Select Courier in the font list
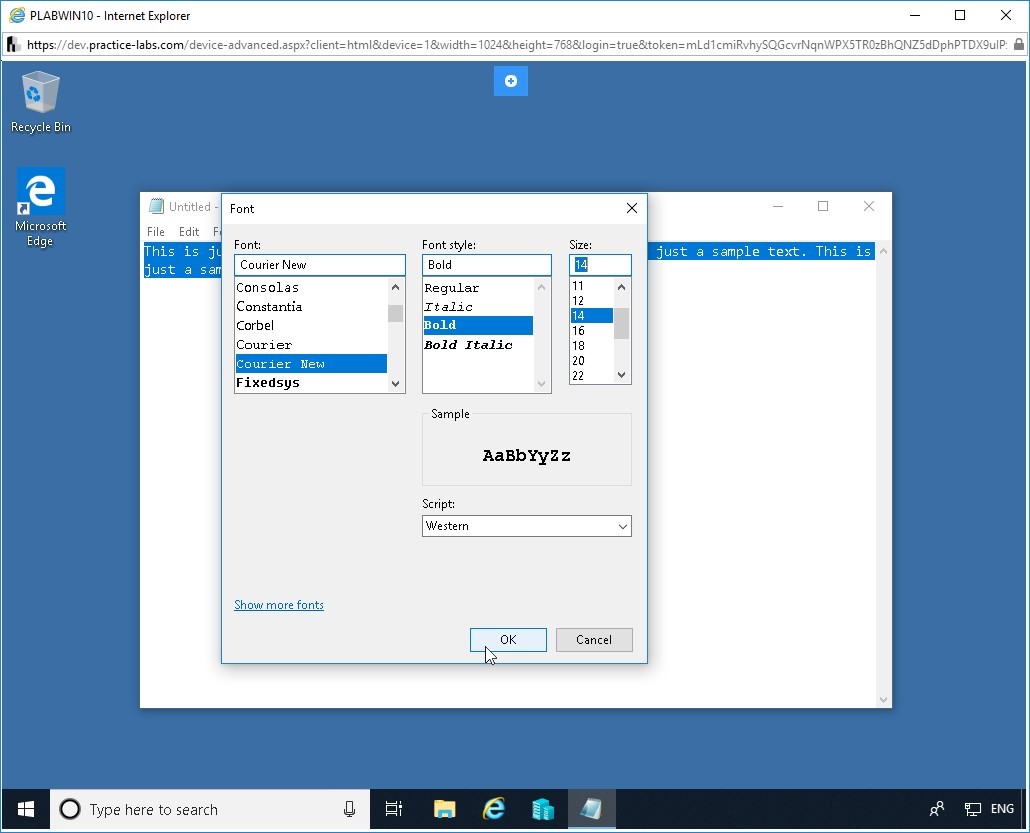This screenshot has width=1030, height=833. [311, 345]
